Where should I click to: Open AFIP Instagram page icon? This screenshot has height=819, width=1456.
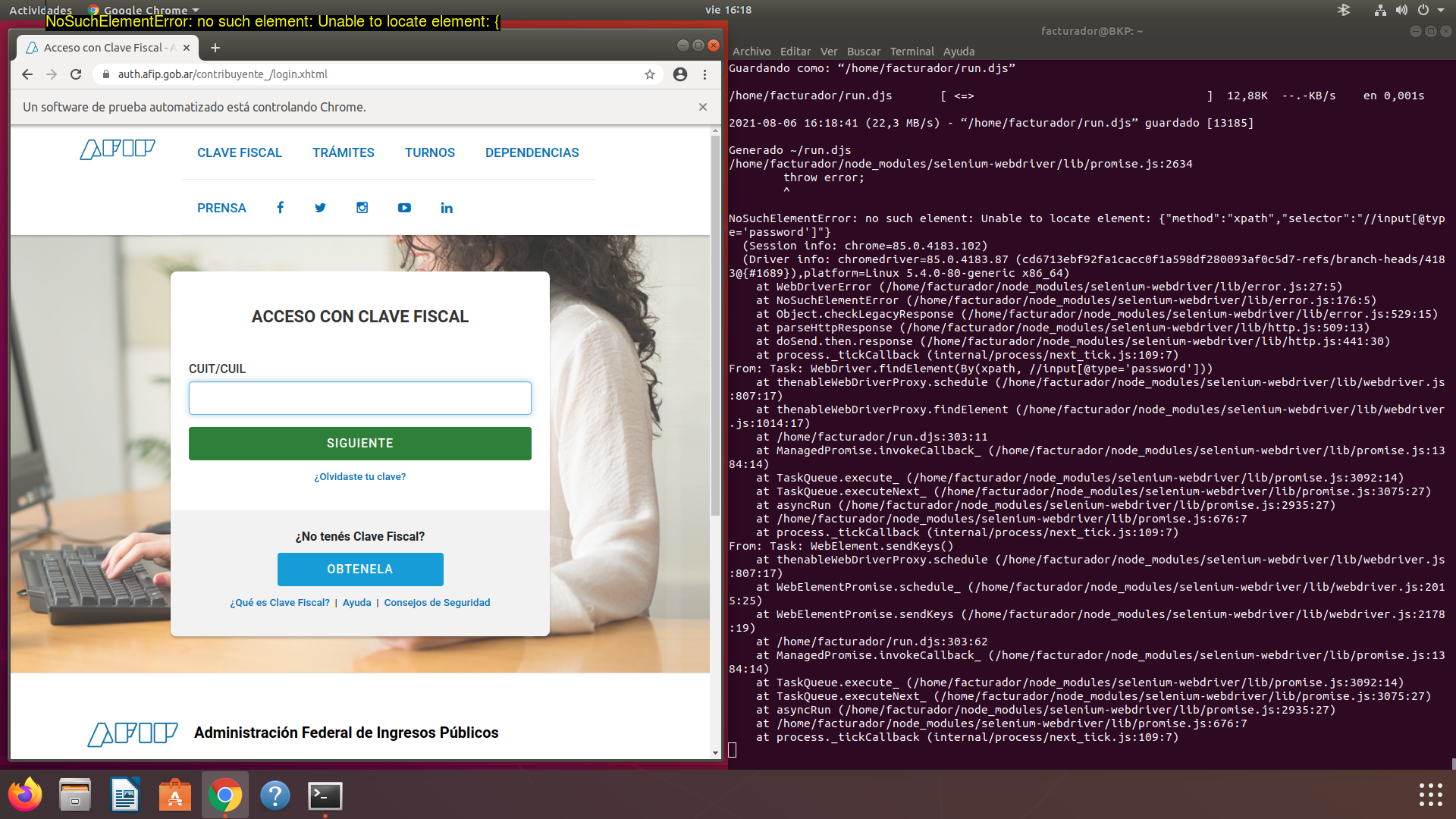(x=362, y=208)
